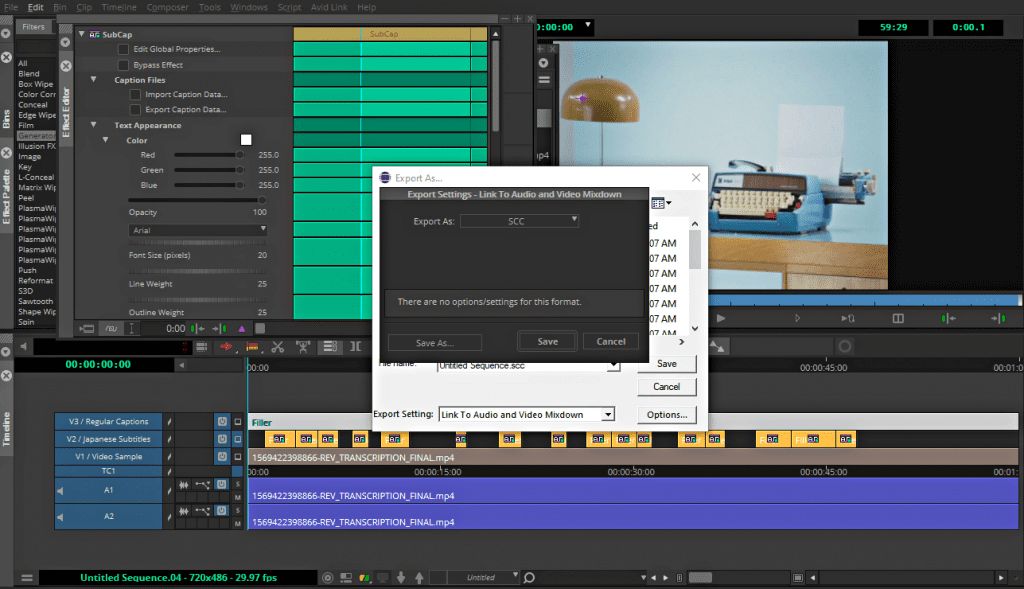Enable the Bypass Effect checkbox

point(124,64)
